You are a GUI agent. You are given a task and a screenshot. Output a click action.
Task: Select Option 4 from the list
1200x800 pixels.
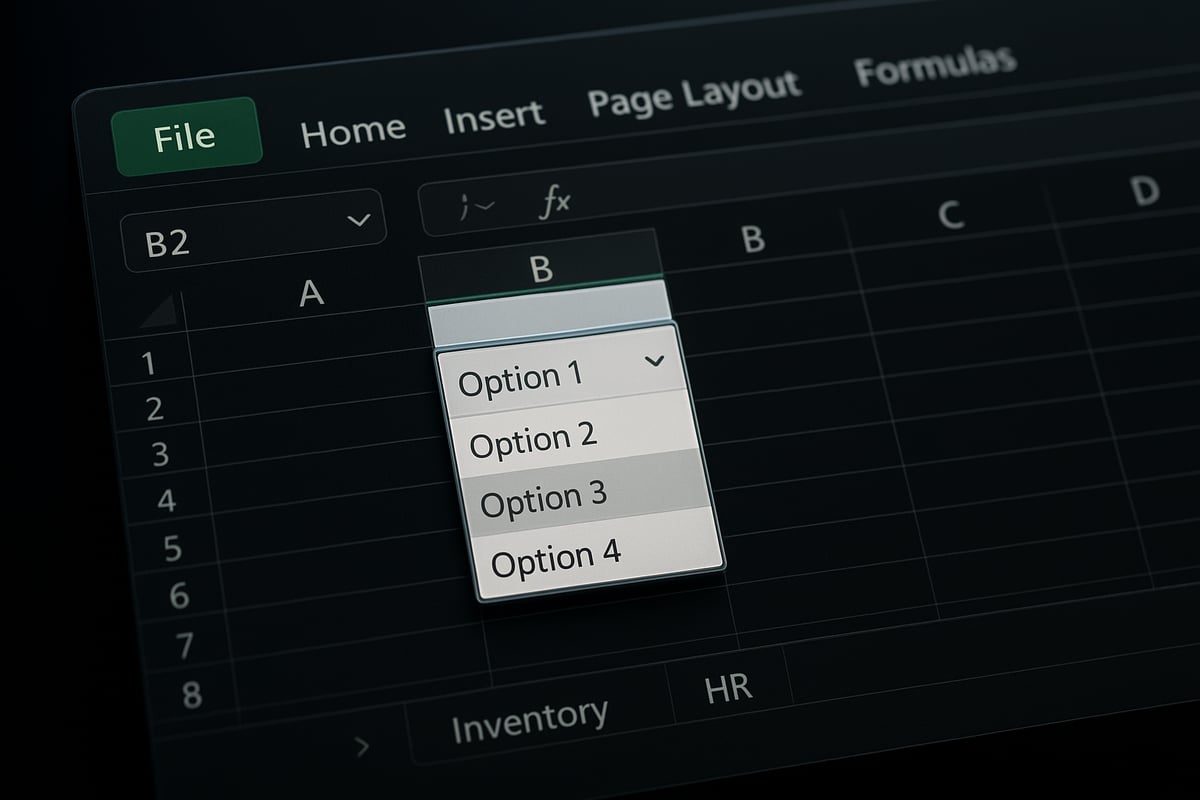pos(555,557)
